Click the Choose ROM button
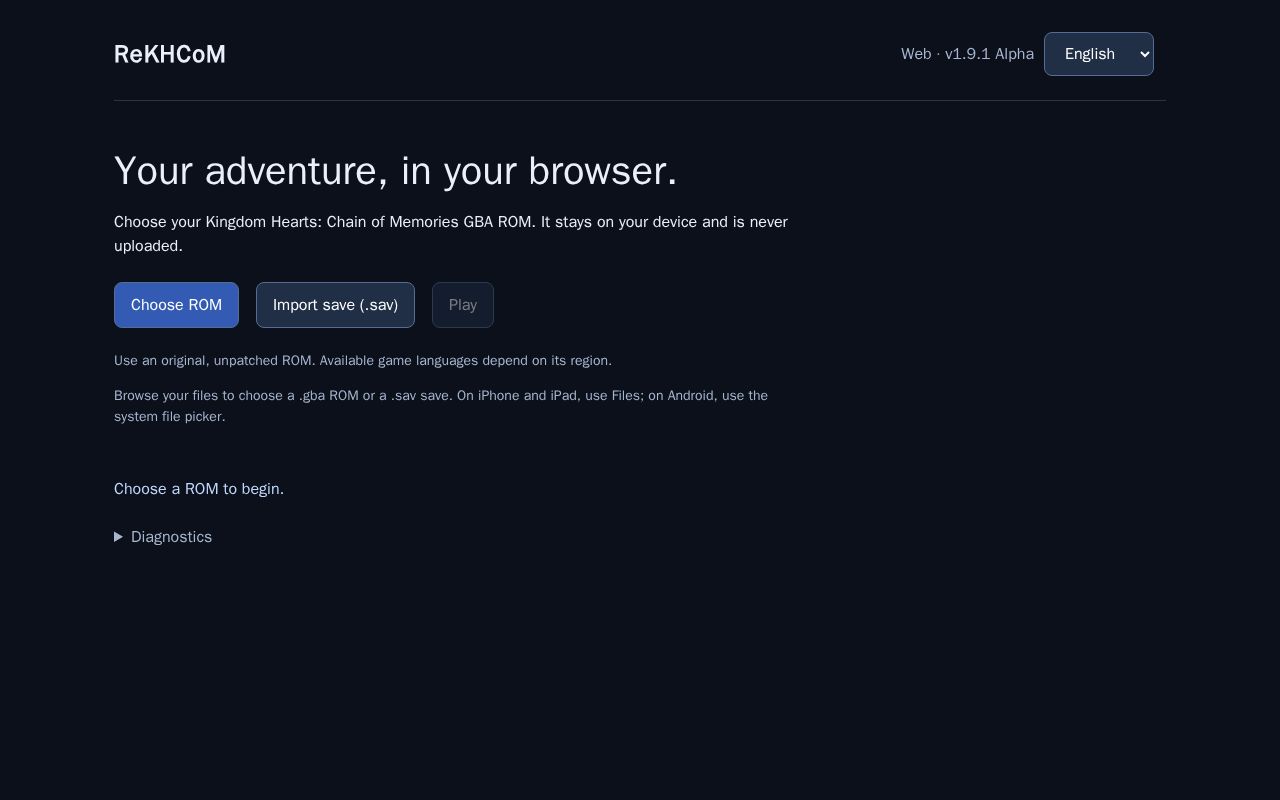 tap(176, 305)
